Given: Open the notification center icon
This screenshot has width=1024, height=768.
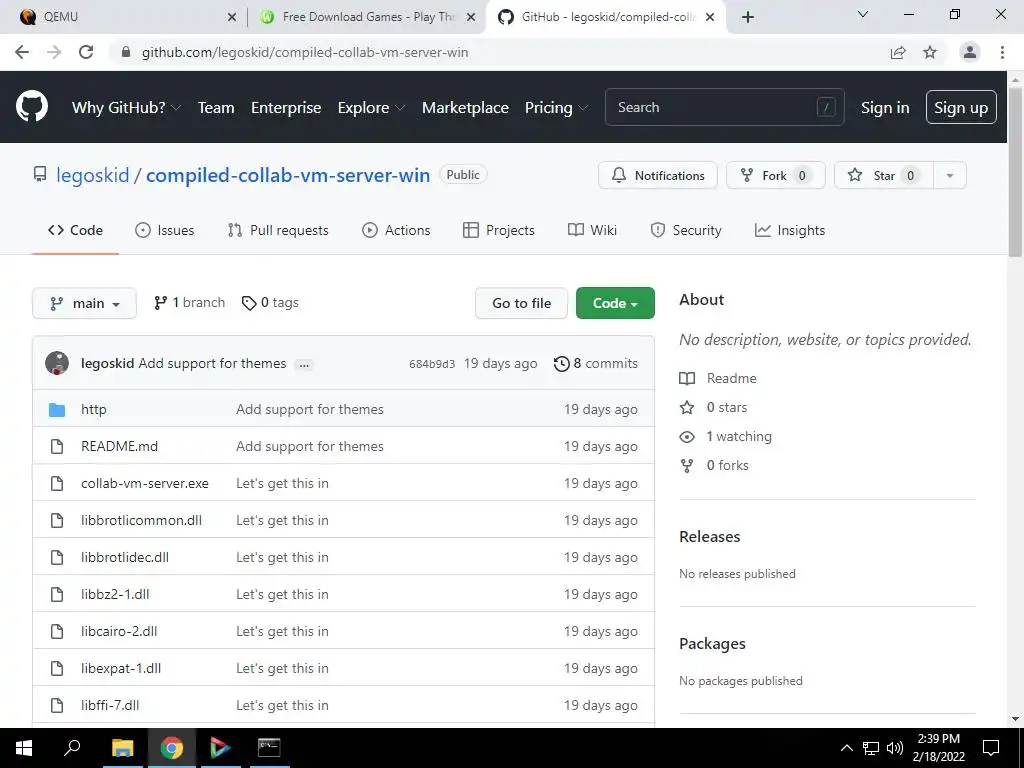Looking at the screenshot, I should click(991, 748).
